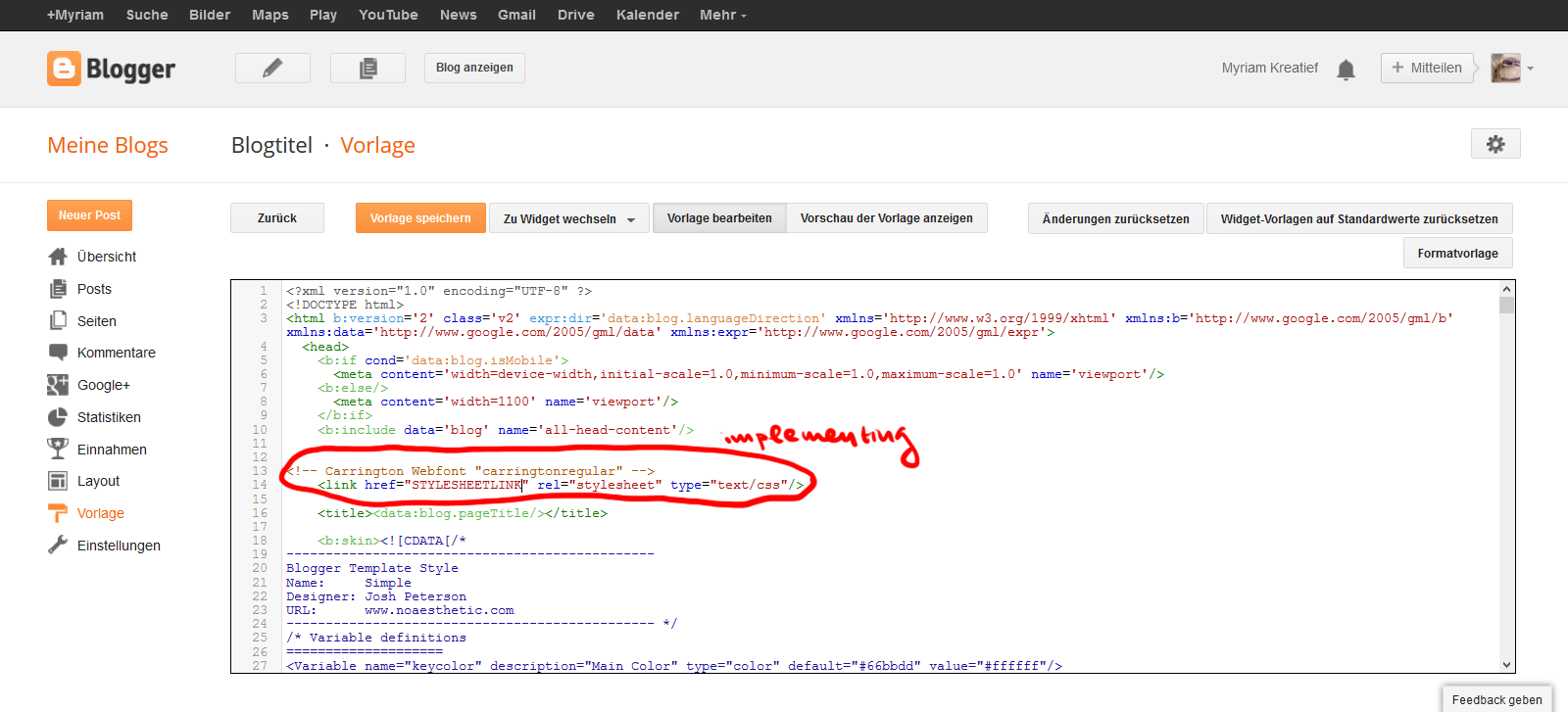The height and width of the screenshot is (712, 1568).
Task: Open News in Google bar
Action: (x=459, y=15)
